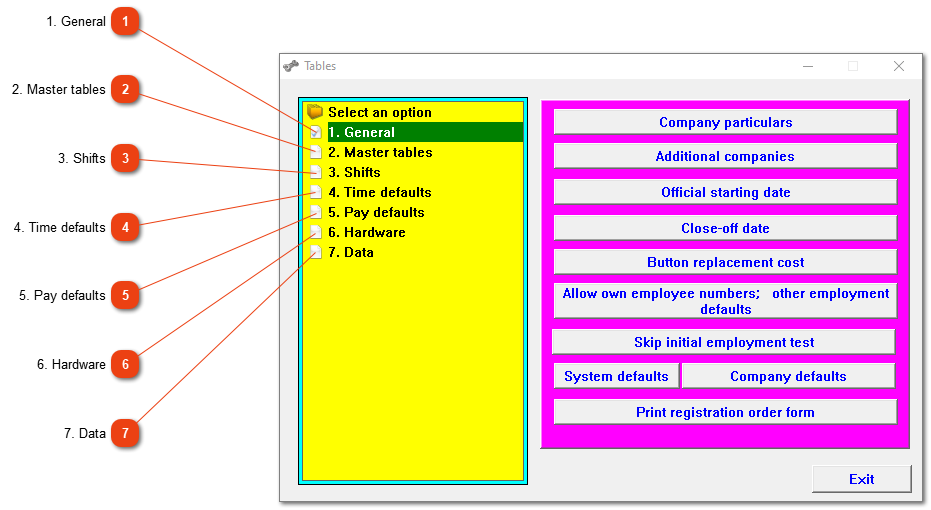931x510 pixels.
Task: Open the Time defaults option
Action: tap(380, 192)
